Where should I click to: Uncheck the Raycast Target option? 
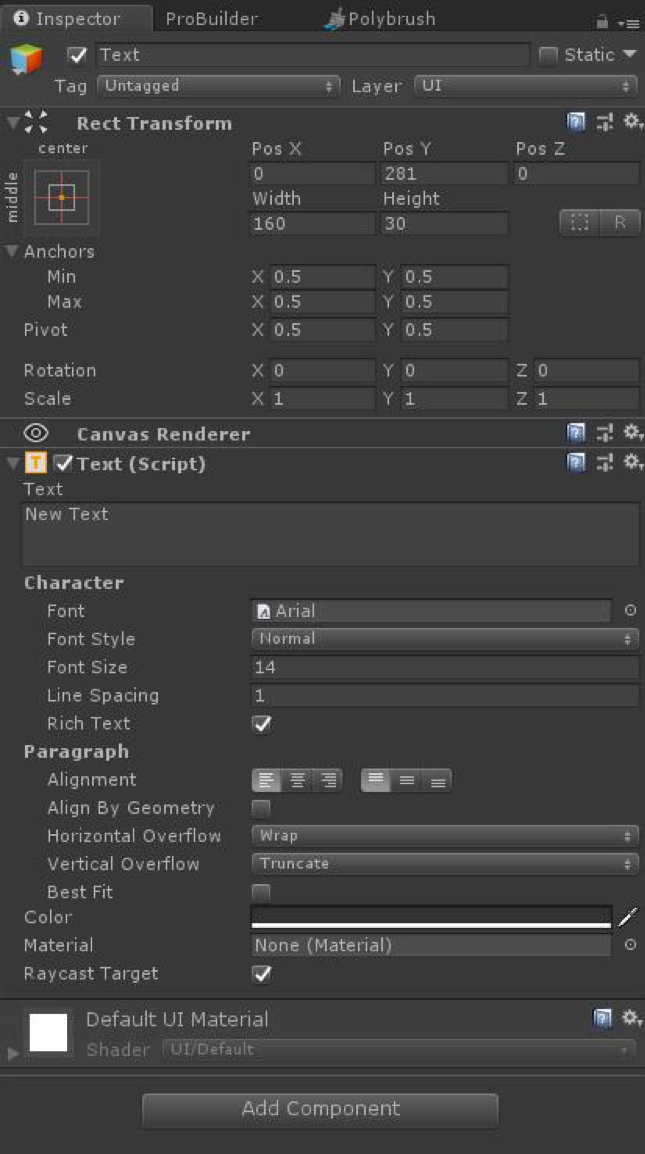tap(260, 973)
